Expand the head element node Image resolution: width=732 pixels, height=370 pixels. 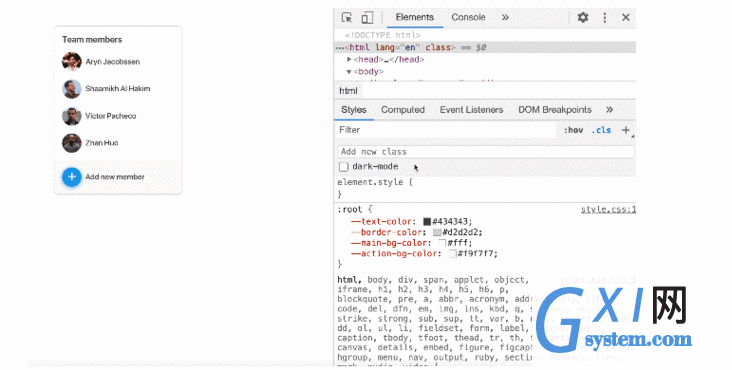(x=349, y=59)
